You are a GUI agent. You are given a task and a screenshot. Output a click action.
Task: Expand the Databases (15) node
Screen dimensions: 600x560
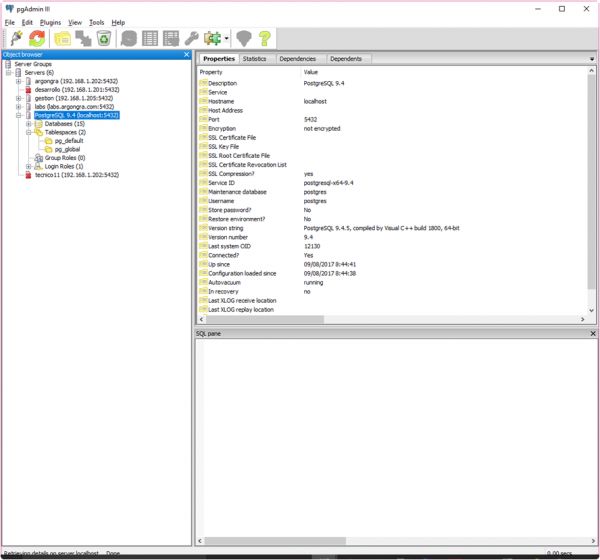pos(29,124)
